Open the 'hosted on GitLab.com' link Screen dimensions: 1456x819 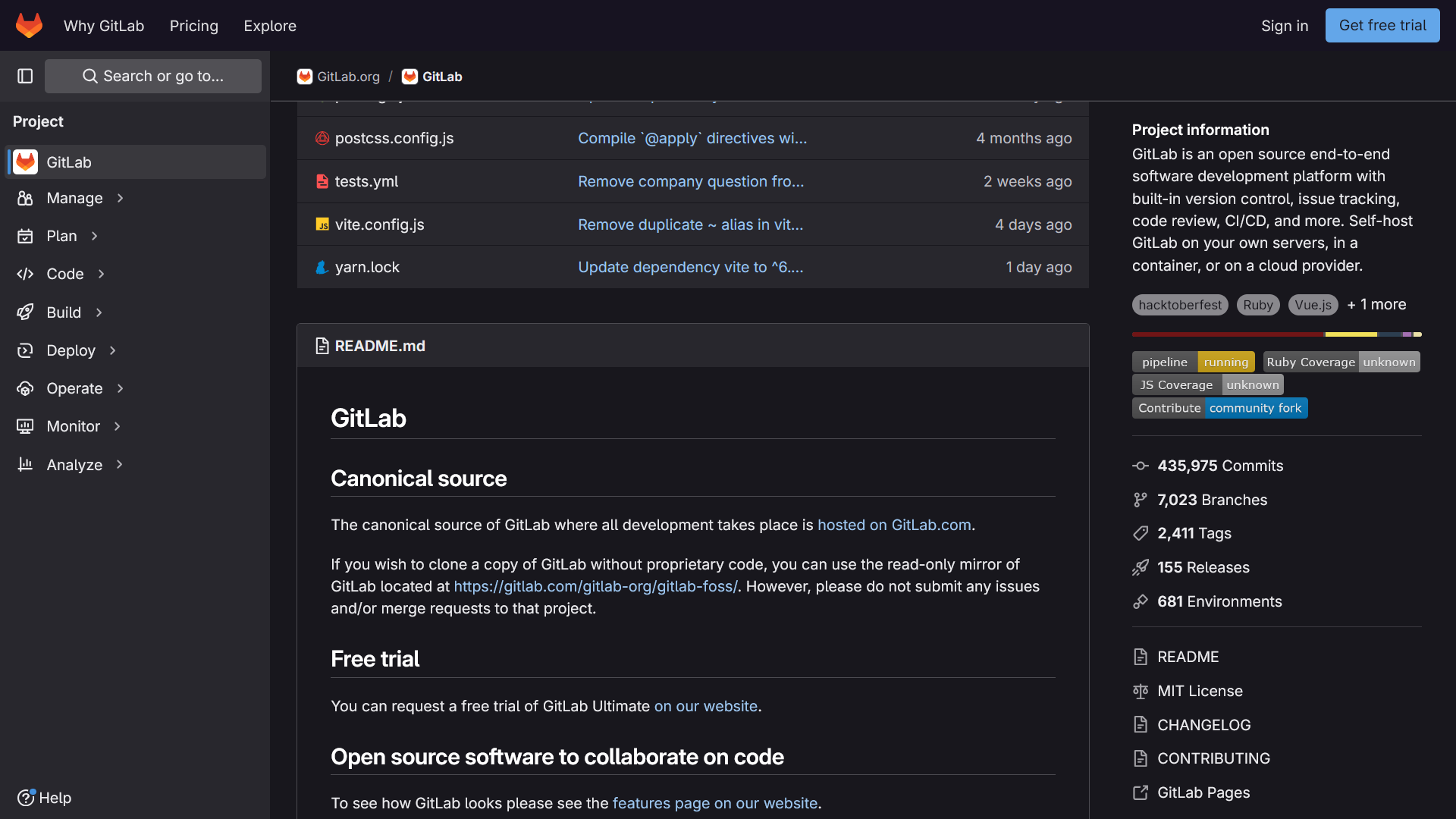point(894,525)
